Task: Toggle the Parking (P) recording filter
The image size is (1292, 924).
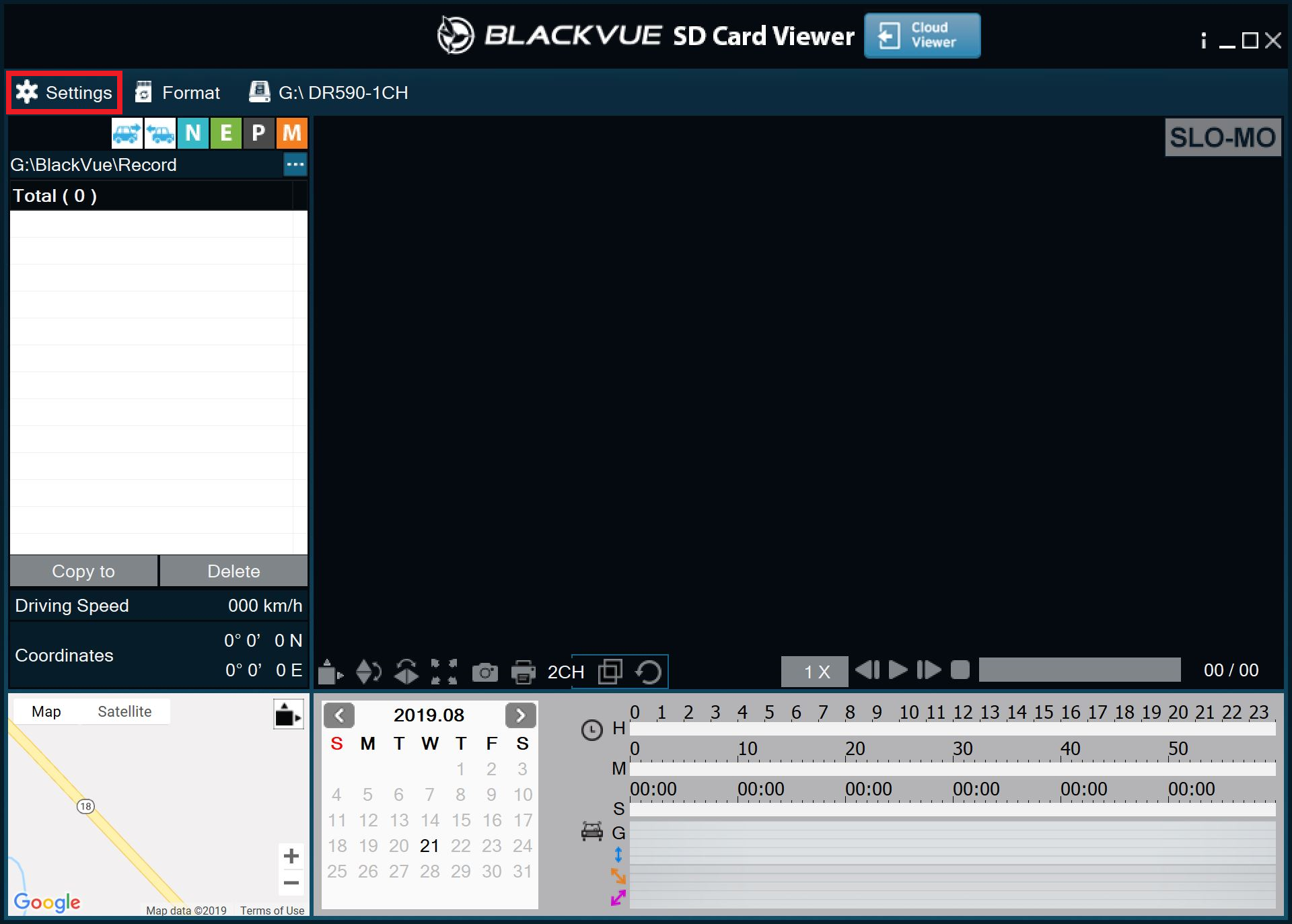Action: click(258, 133)
